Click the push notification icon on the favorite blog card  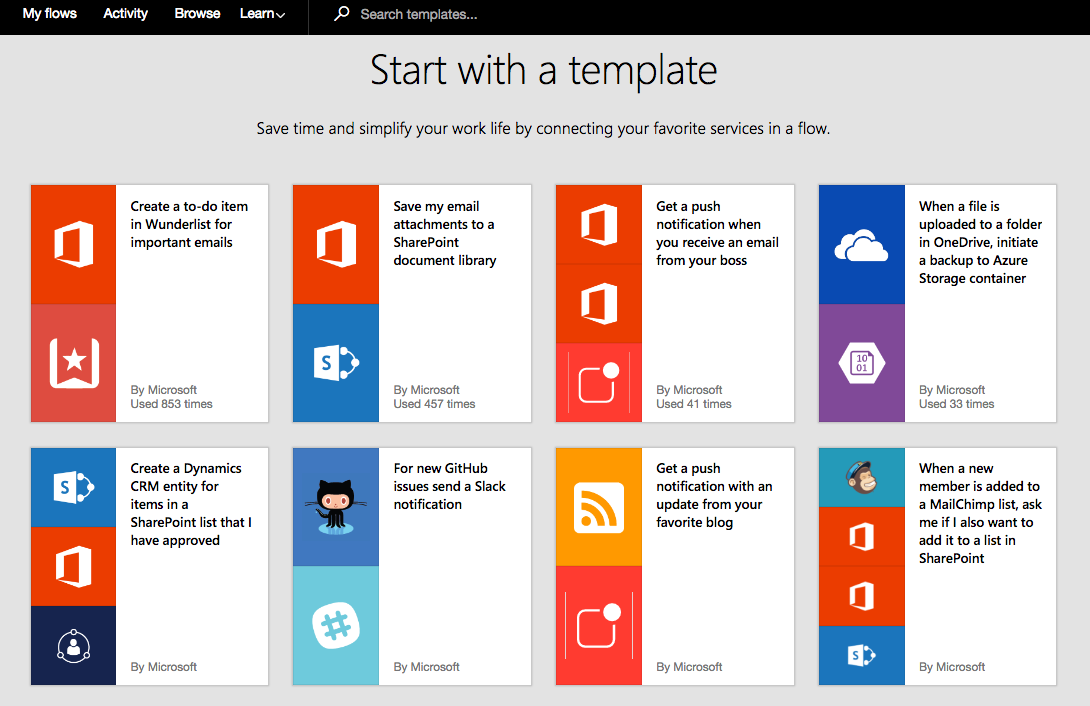599,625
